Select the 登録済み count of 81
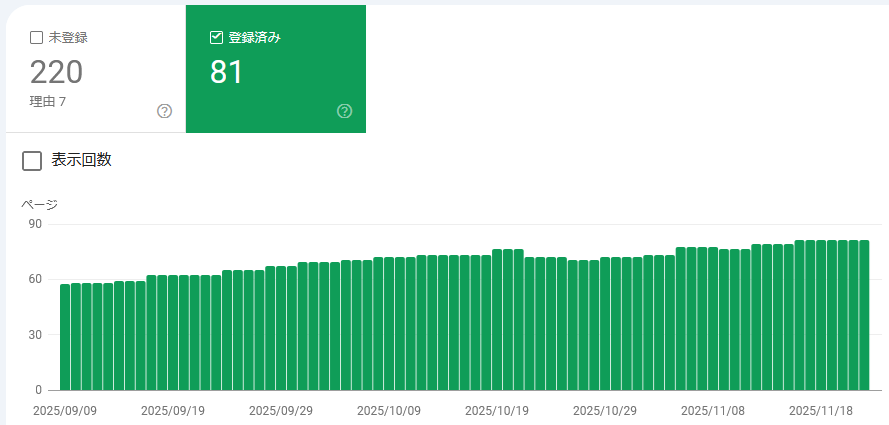The image size is (889, 425). coord(227,72)
